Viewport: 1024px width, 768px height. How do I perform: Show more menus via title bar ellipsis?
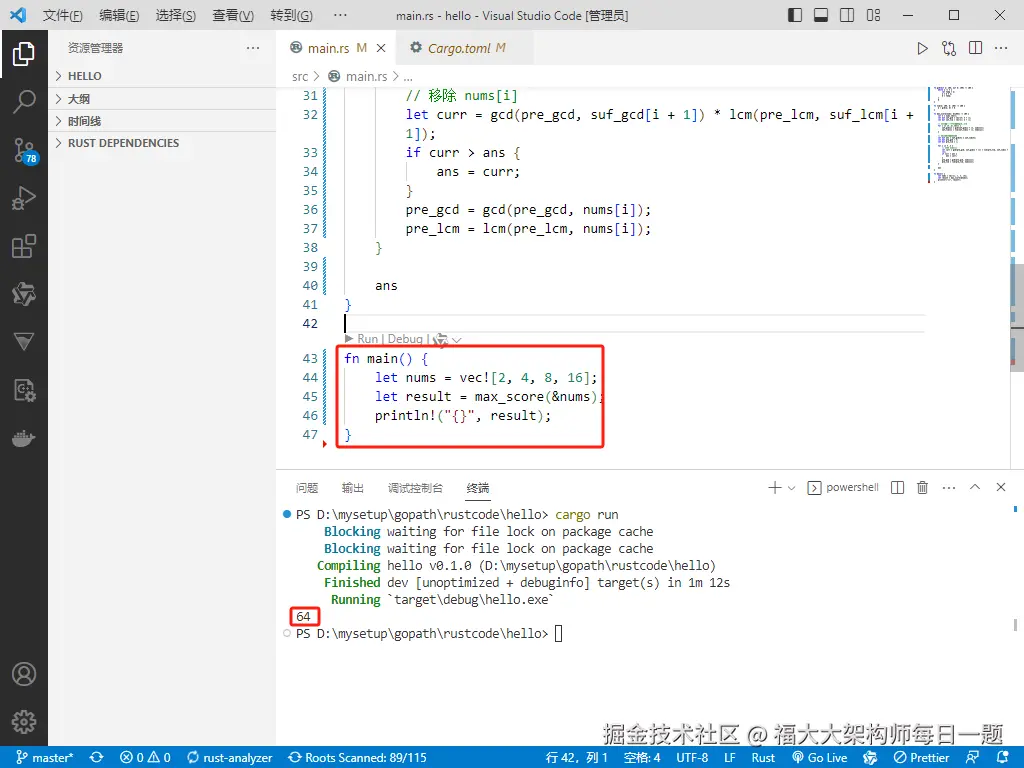coord(340,15)
